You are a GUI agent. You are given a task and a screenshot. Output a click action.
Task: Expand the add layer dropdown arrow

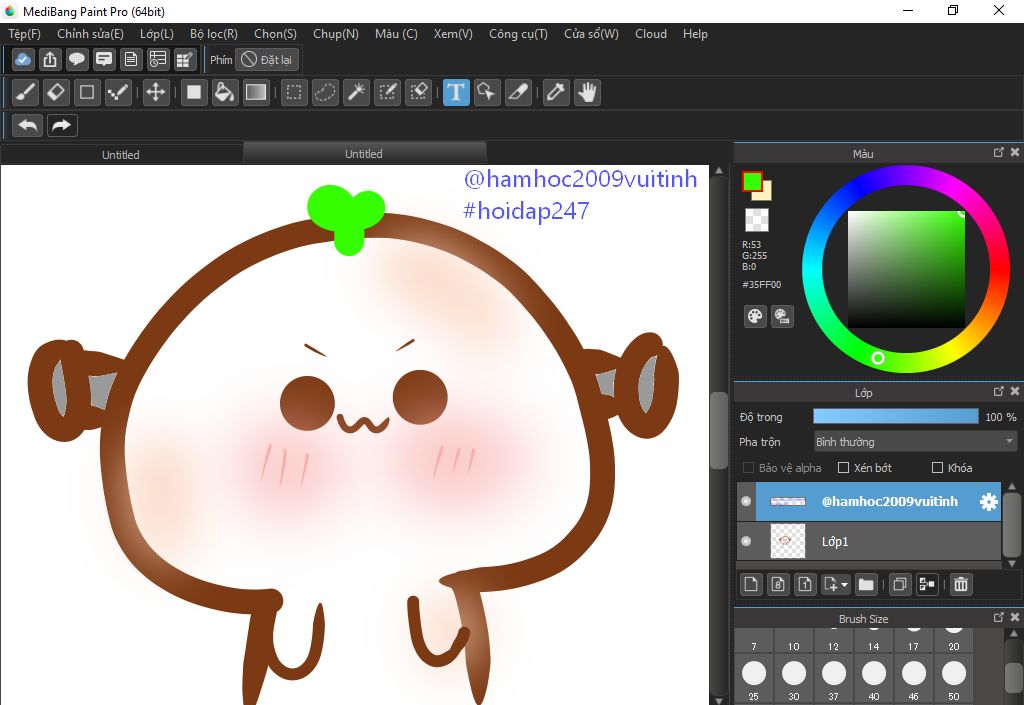[x=844, y=585]
